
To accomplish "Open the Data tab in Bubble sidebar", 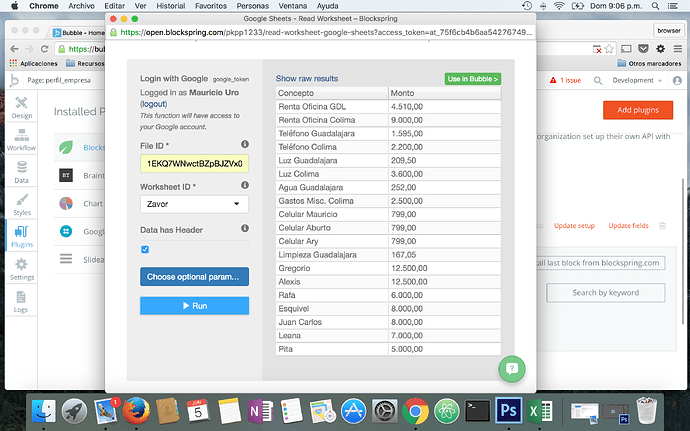I will [x=22, y=172].
